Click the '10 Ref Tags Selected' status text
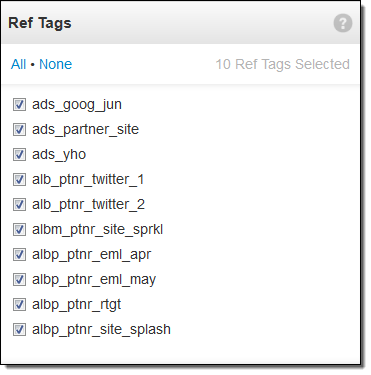 tap(283, 65)
